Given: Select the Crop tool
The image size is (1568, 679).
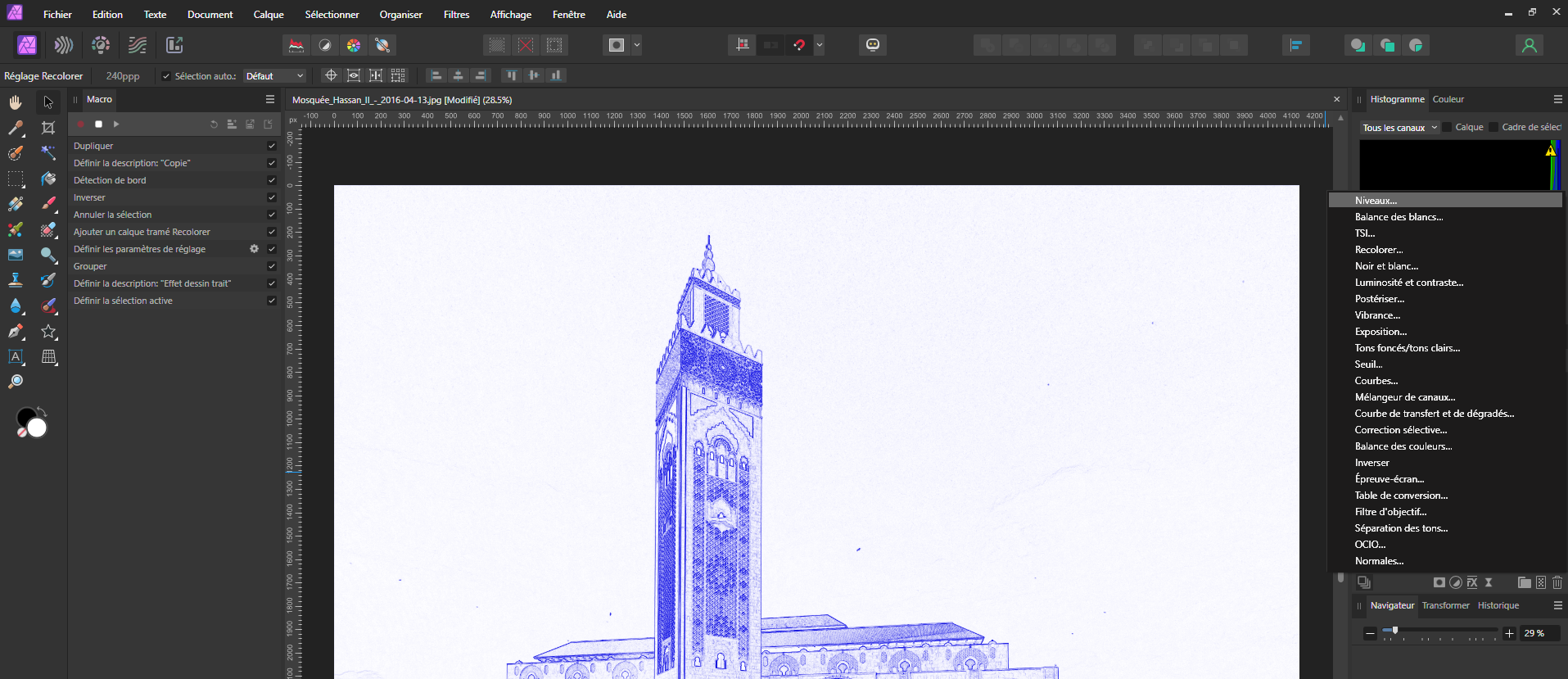Looking at the screenshot, I should click(x=48, y=128).
